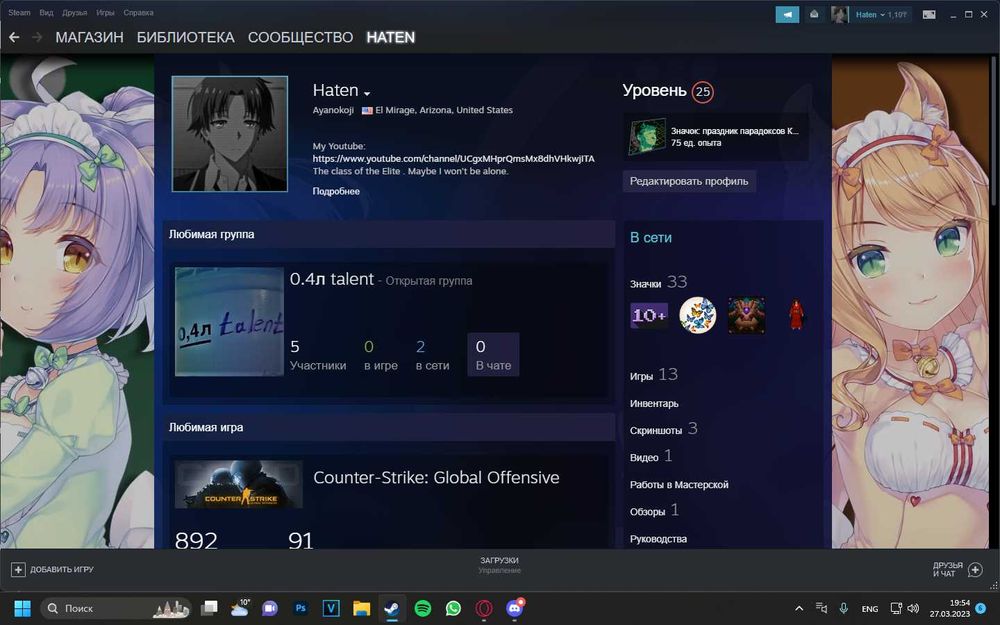Open the Вид menu
The image size is (1000, 625).
point(46,13)
